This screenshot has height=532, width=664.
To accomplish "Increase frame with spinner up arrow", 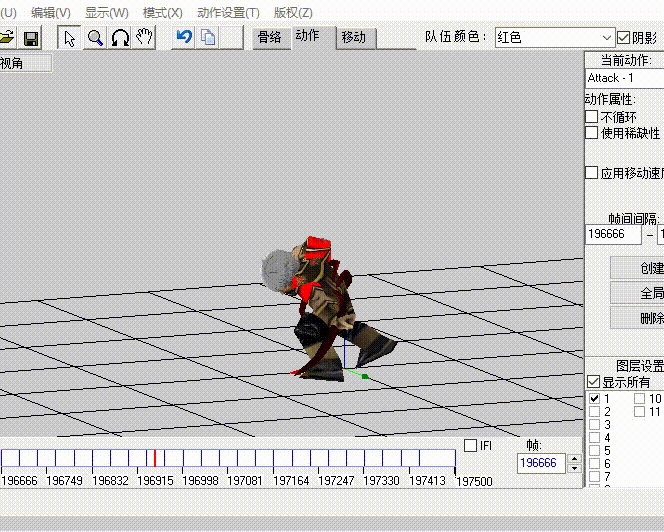I will 575,458.
